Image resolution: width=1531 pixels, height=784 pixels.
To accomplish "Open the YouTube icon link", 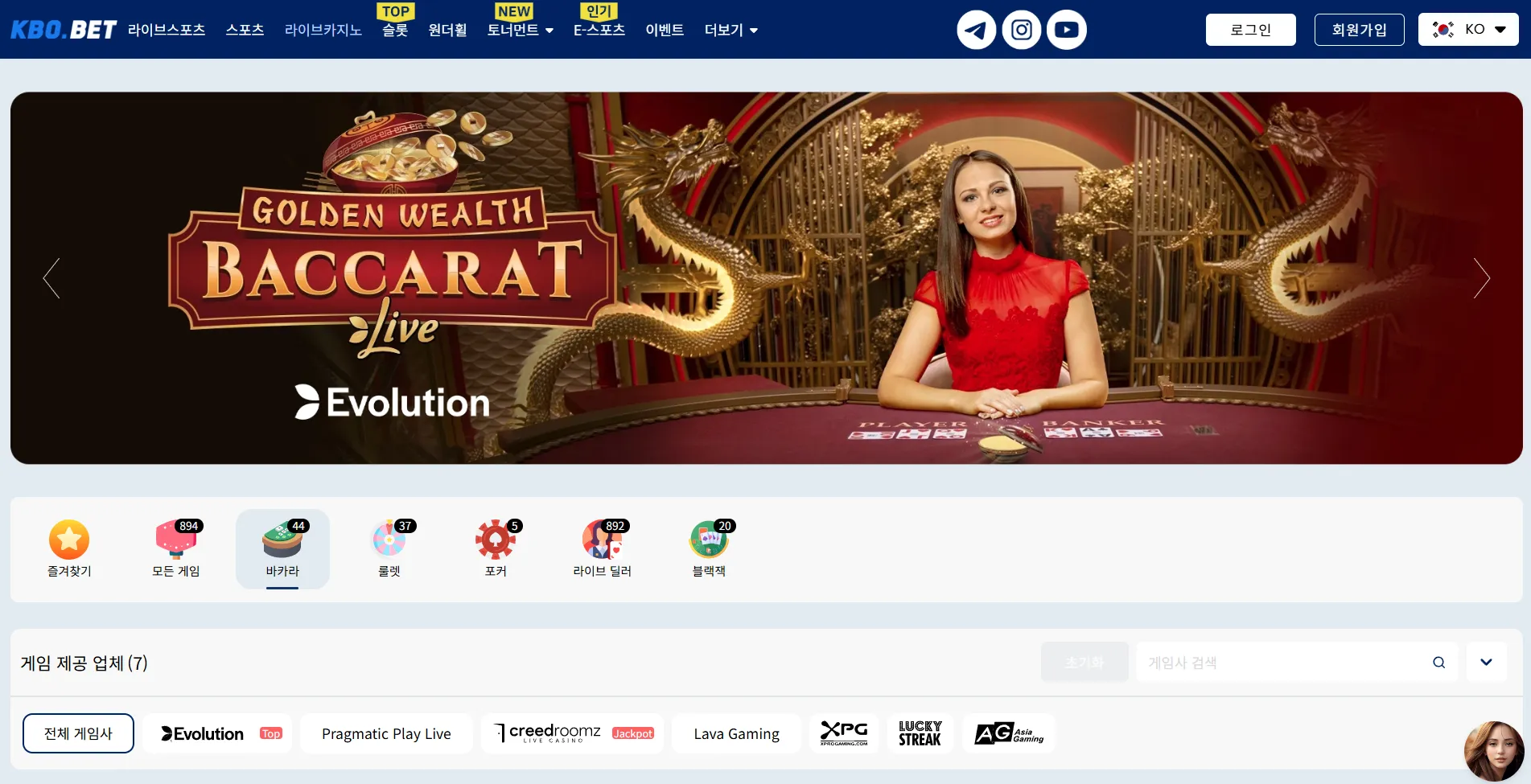I will click(x=1067, y=30).
